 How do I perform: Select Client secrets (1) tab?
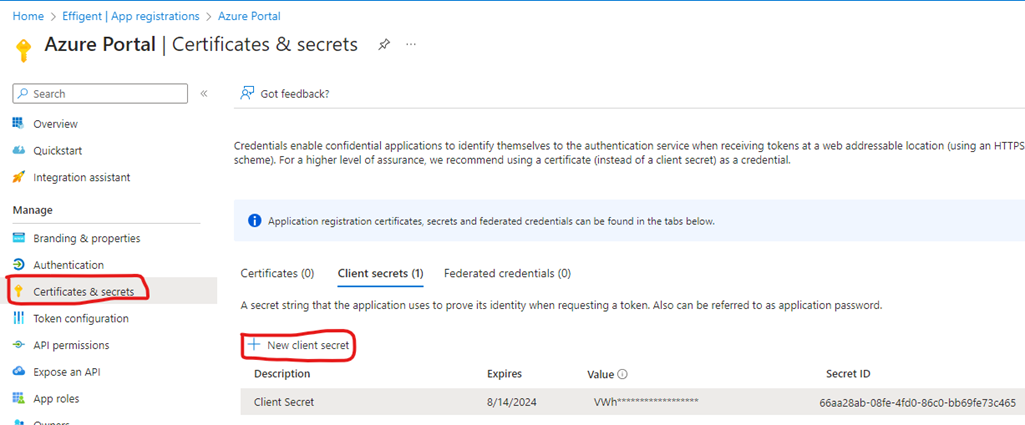click(380, 273)
